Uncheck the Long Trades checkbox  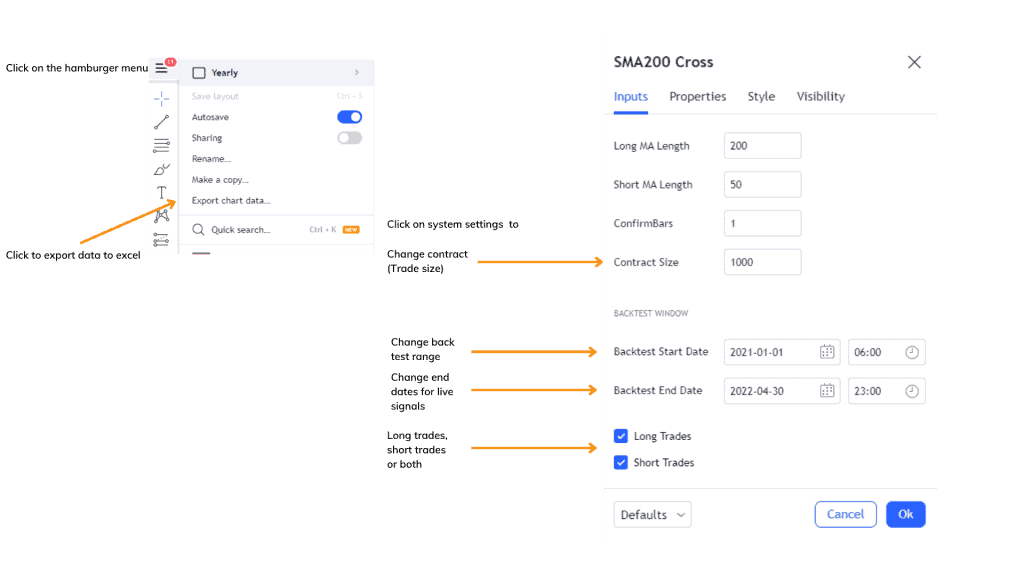point(621,436)
